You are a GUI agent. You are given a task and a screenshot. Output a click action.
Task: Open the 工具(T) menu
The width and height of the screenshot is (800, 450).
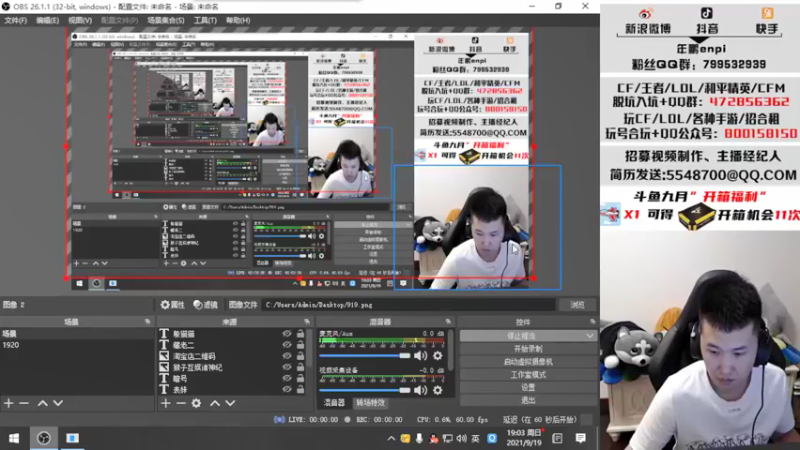(x=205, y=20)
